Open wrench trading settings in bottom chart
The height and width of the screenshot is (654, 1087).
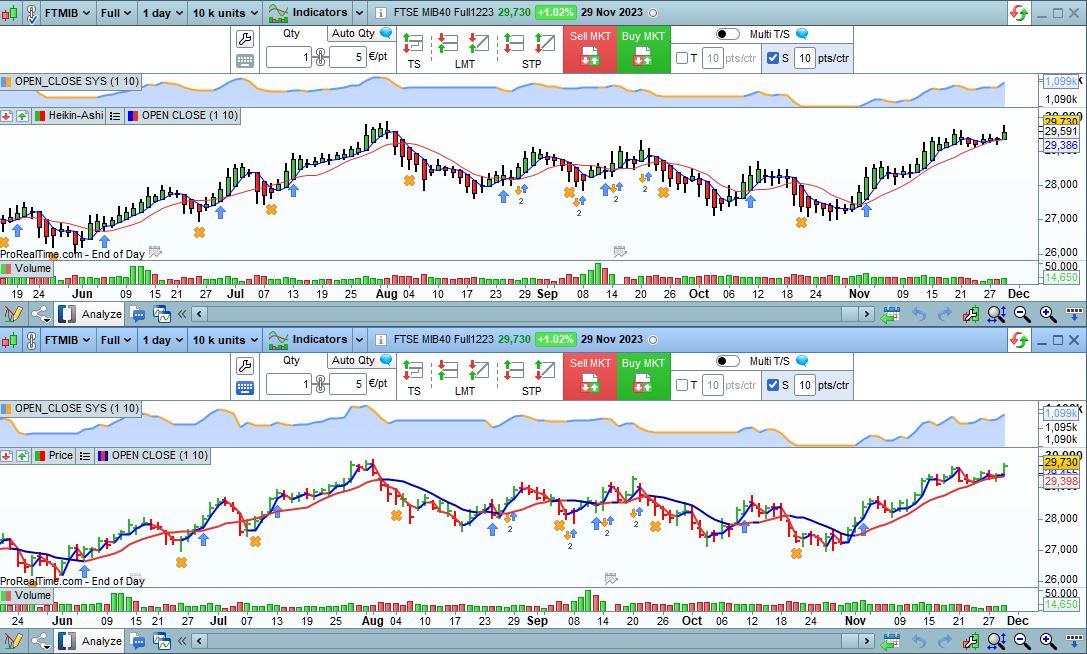coord(245,365)
